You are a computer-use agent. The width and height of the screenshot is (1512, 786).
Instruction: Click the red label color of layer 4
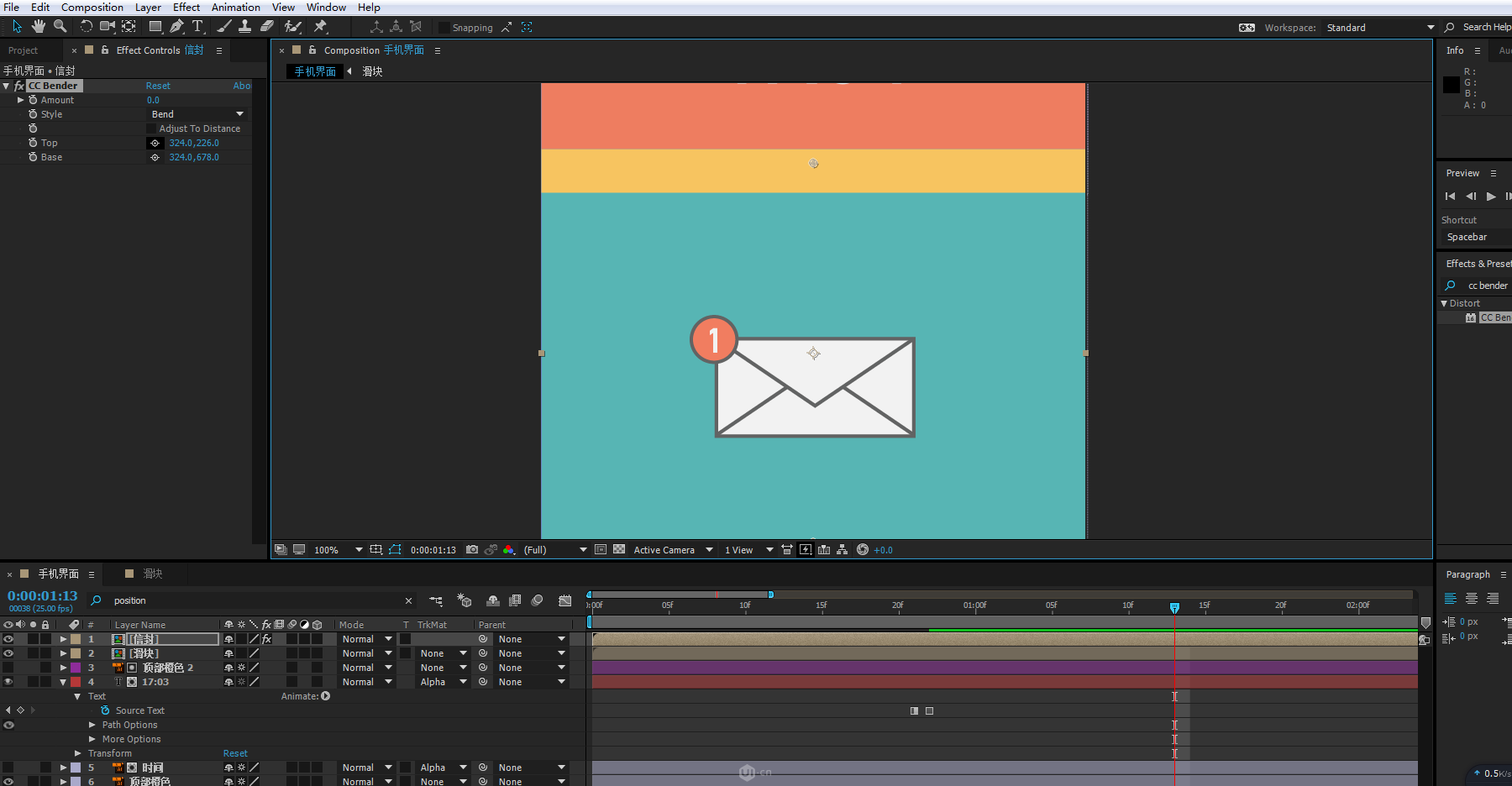76,682
